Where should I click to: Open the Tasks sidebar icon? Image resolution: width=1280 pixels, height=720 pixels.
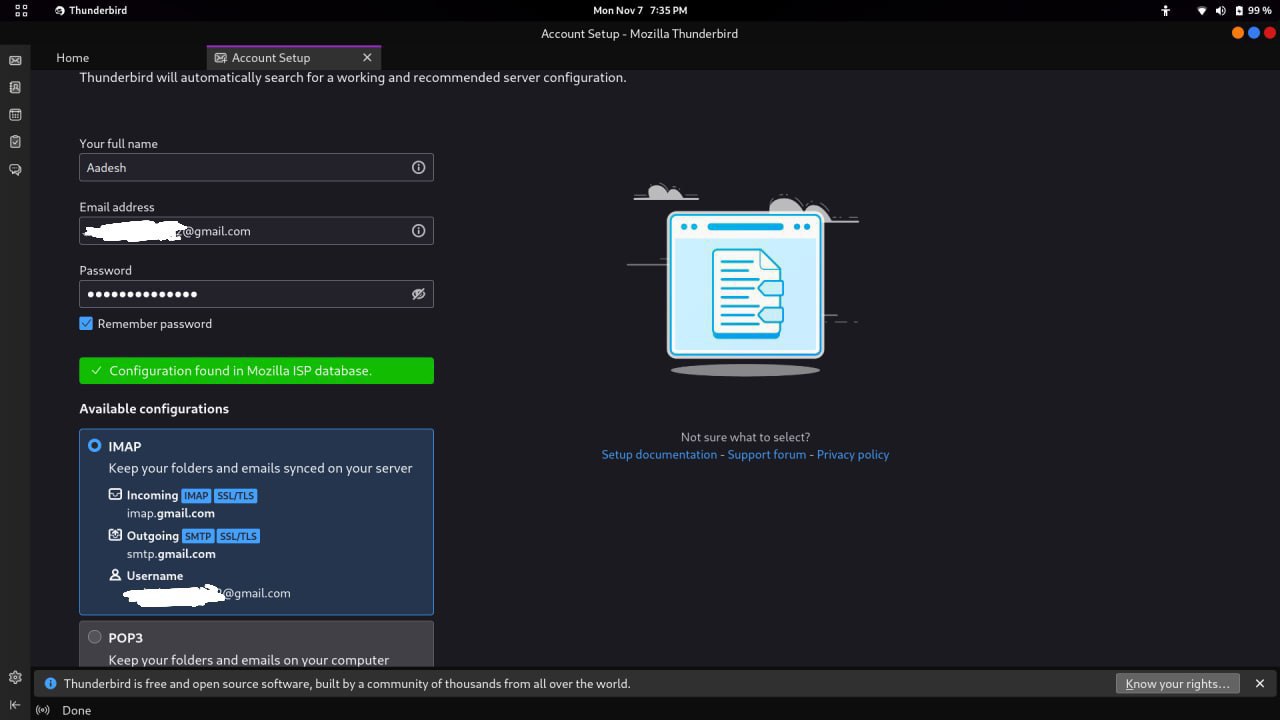14,141
